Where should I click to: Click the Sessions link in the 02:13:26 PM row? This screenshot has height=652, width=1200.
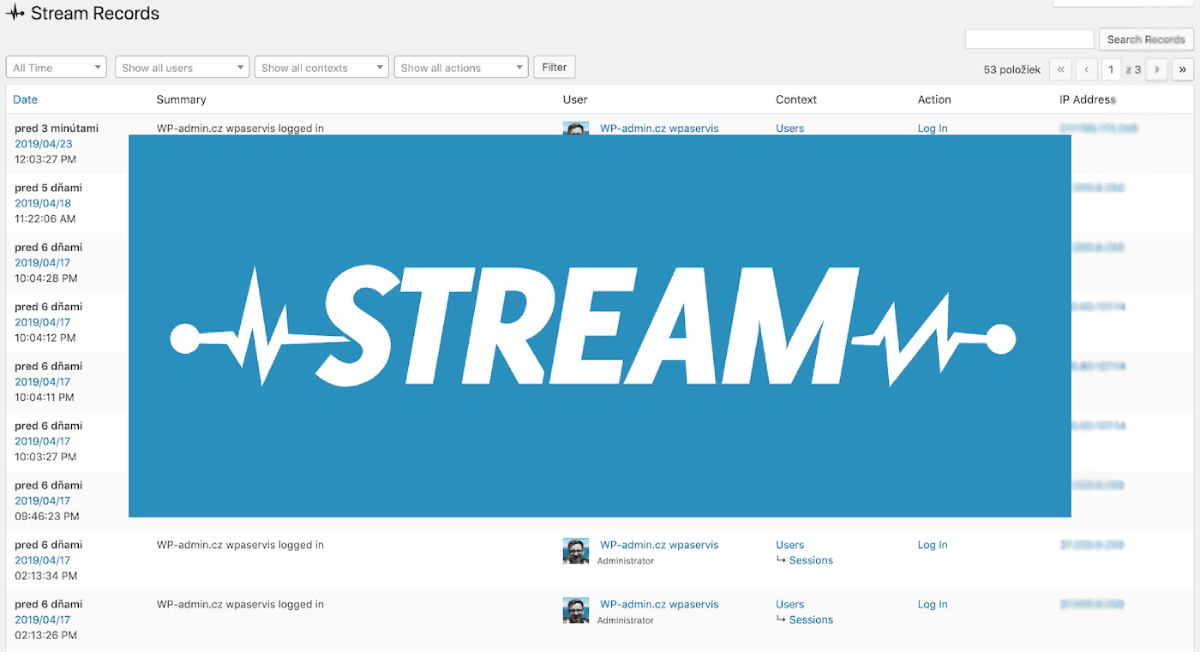811,620
